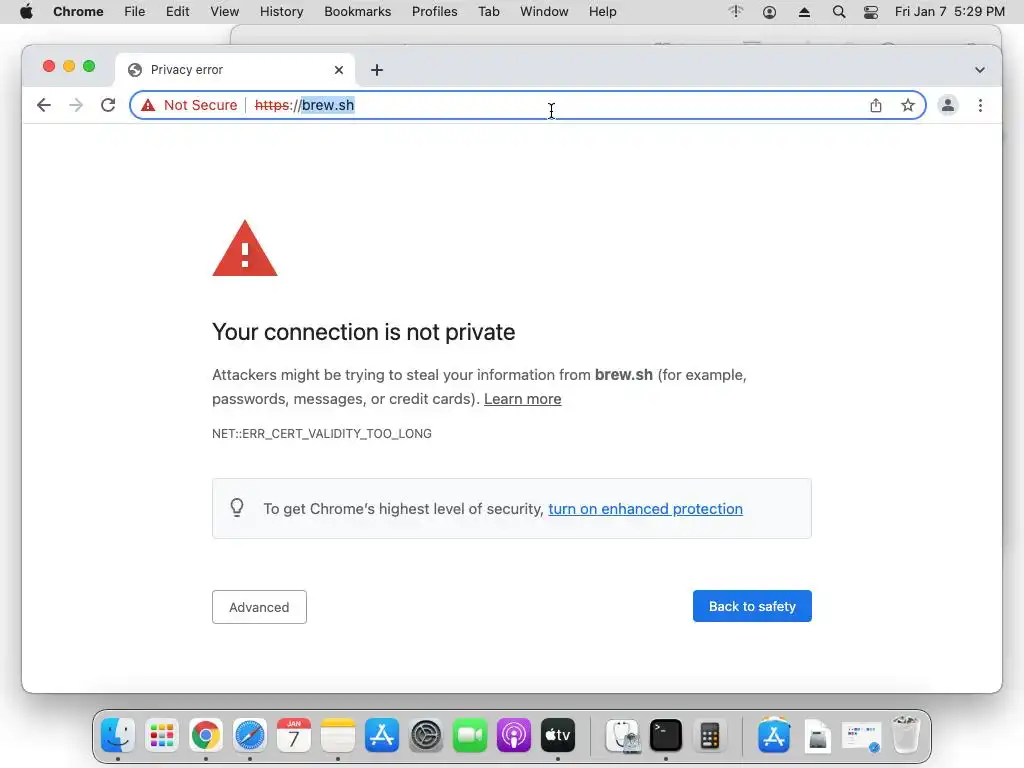This screenshot has height=768, width=1024.
Task: Open the Chrome three-dot menu
Action: [980, 105]
